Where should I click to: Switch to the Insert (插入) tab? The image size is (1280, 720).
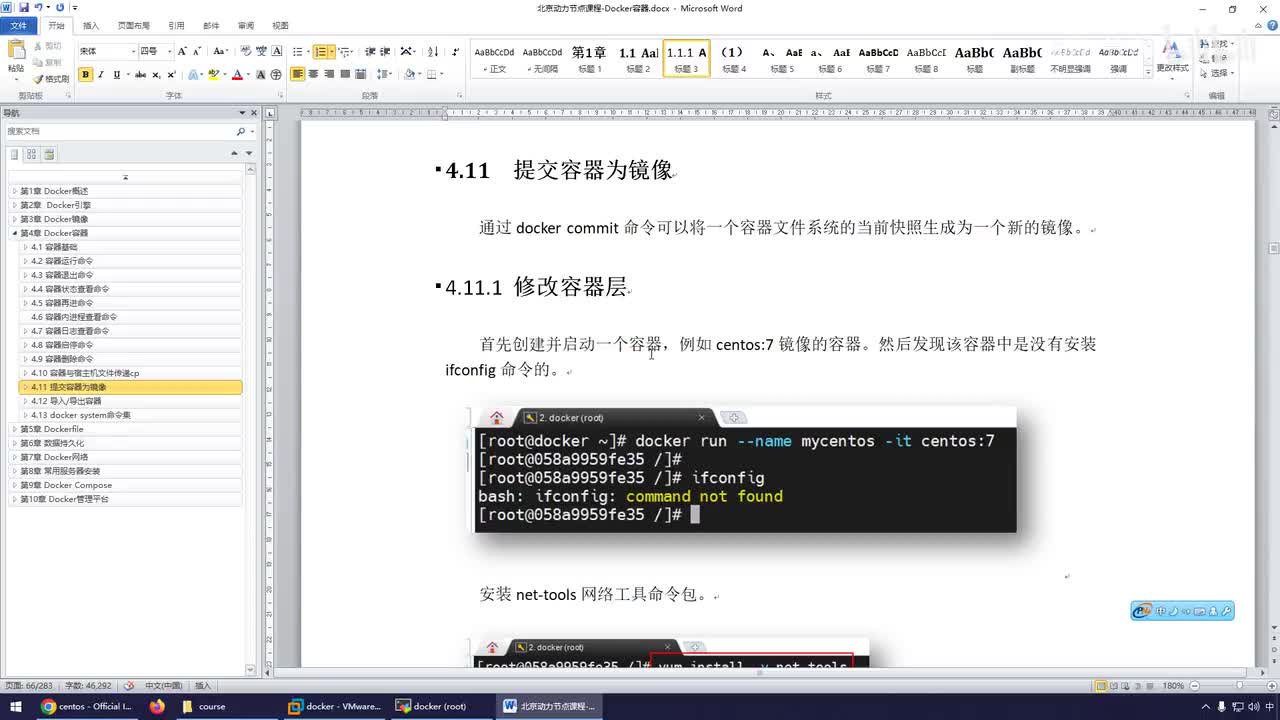click(90, 25)
